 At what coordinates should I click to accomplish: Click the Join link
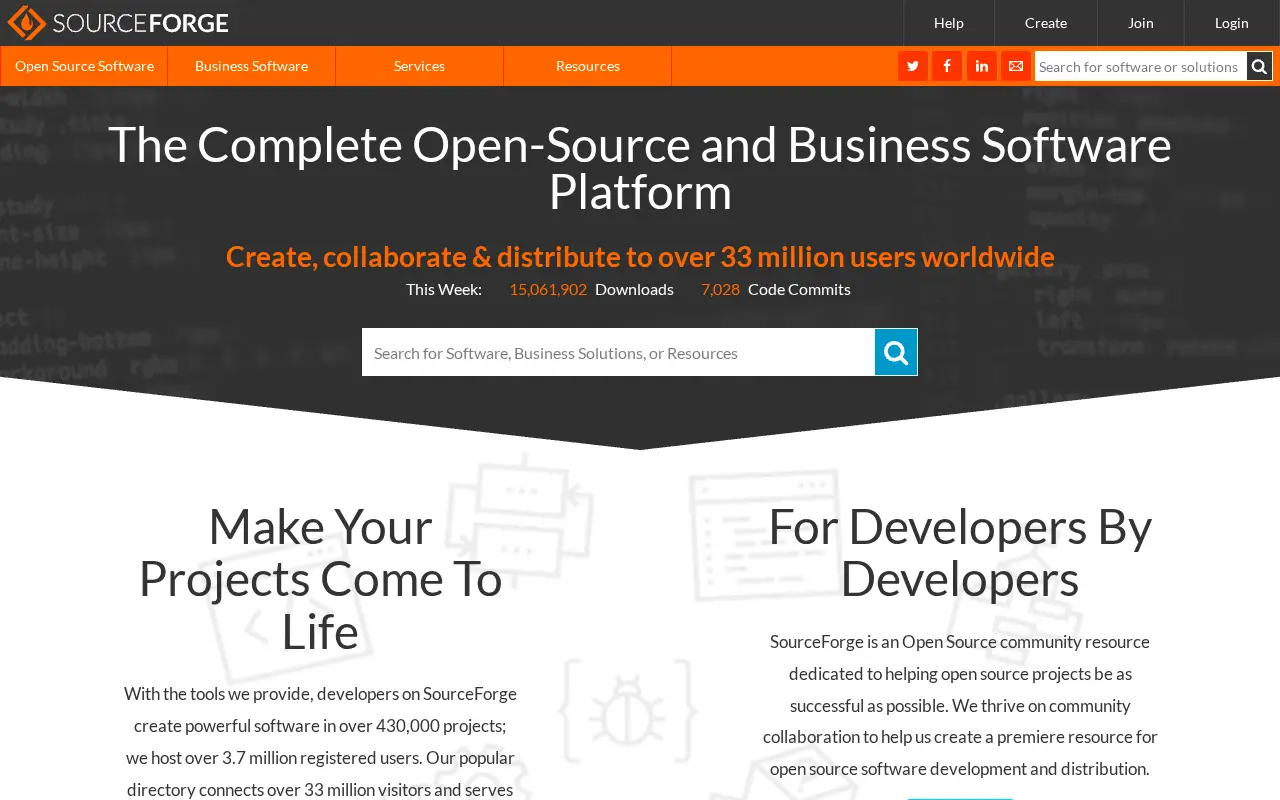coord(1141,23)
